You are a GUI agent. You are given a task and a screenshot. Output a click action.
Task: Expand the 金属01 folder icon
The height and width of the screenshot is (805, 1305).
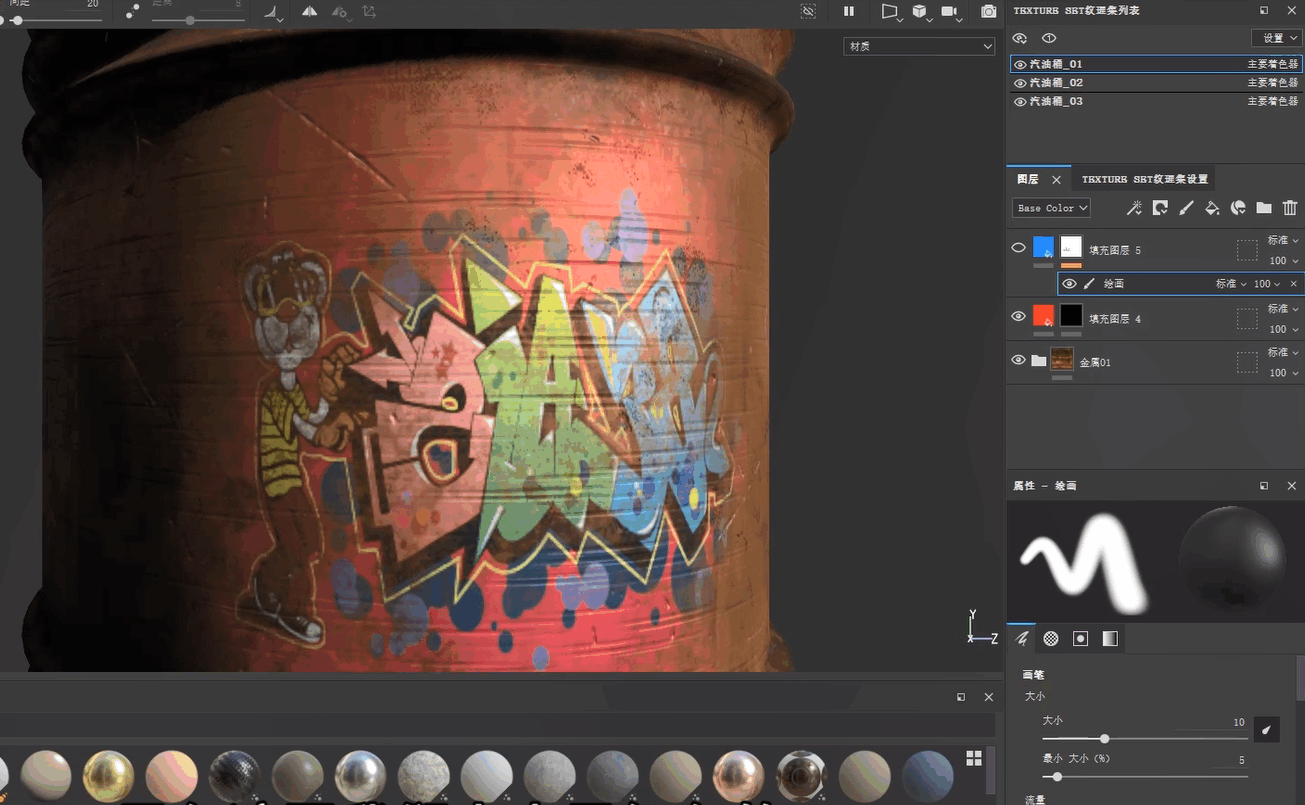[1038, 360]
